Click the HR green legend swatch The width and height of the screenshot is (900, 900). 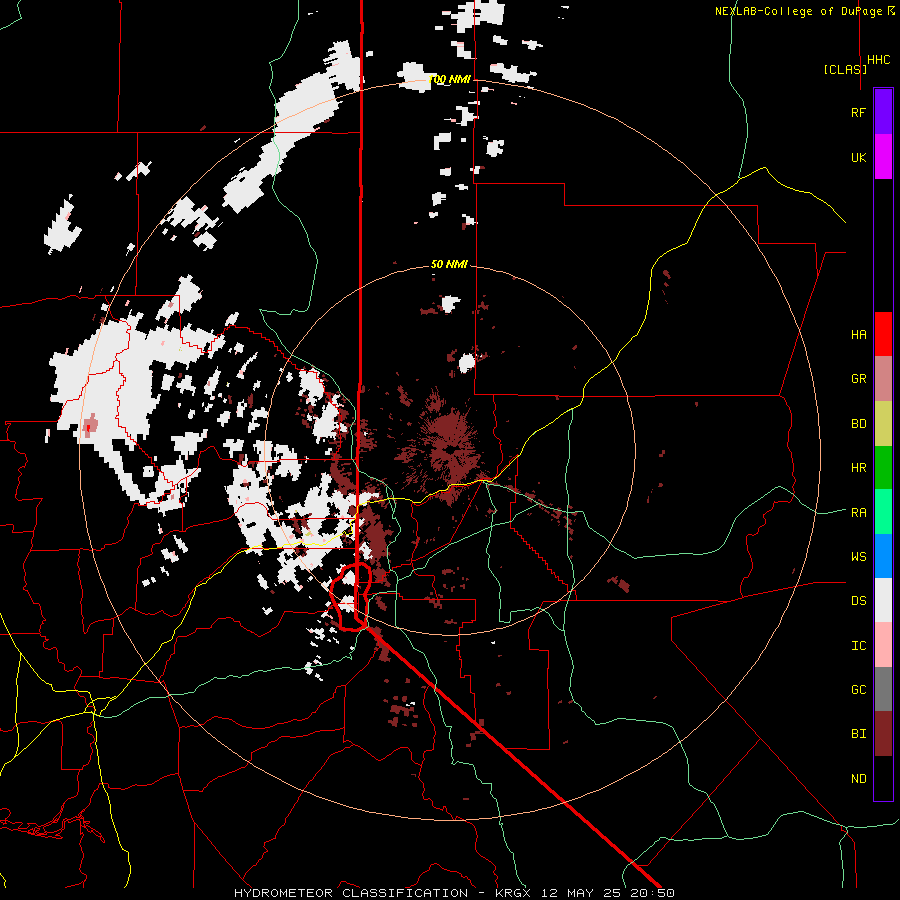point(883,468)
